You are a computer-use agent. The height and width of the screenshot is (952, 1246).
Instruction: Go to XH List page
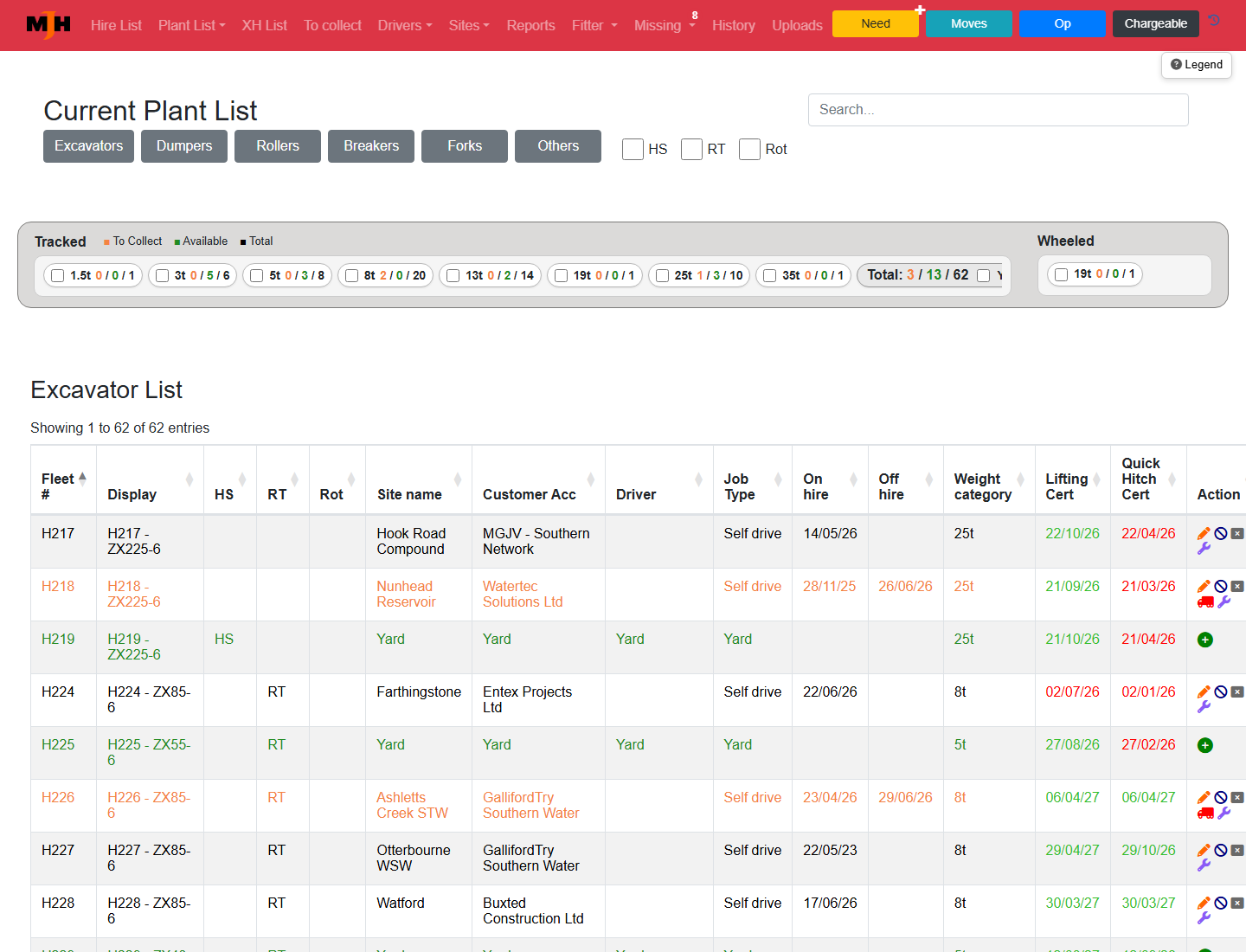(x=265, y=25)
